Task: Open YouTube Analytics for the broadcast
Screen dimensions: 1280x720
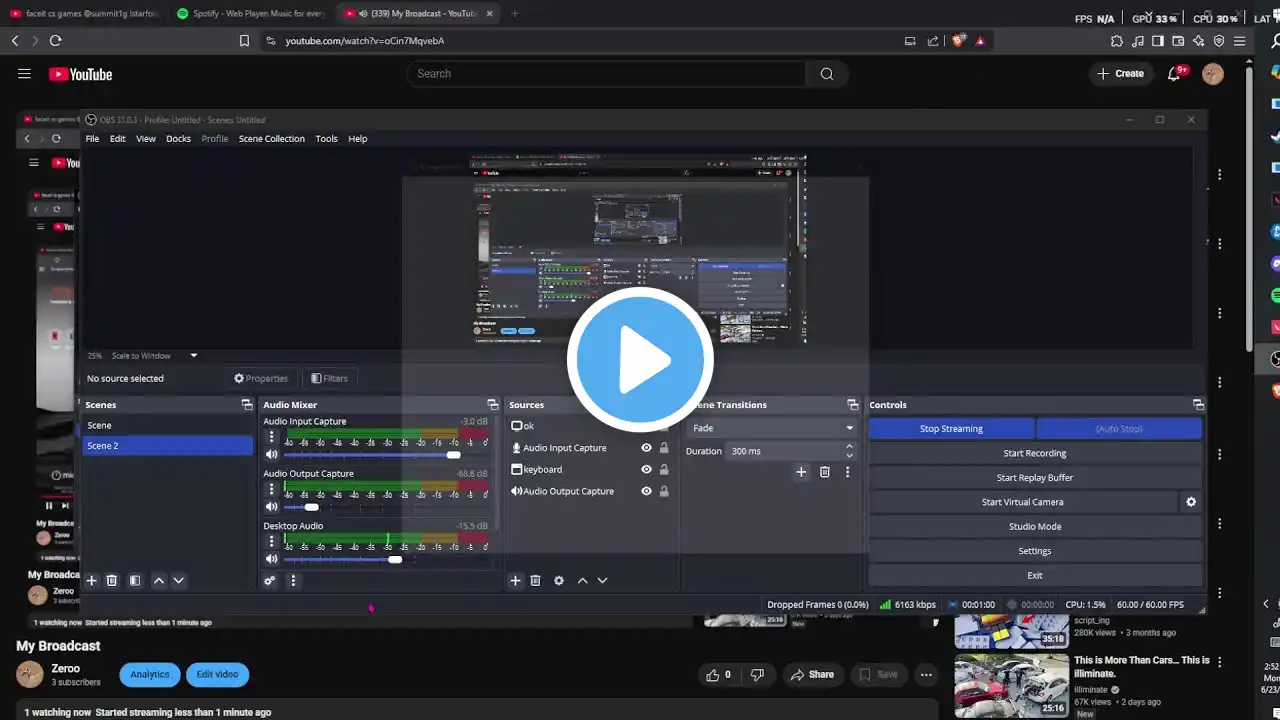Action: (150, 675)
